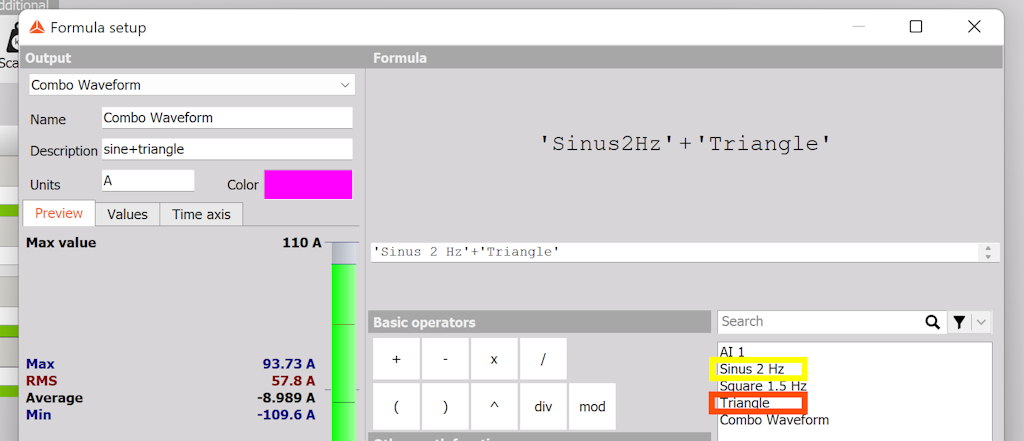Viewport: 1024px width, 441px height.
Task: Select AI 1 channel in list
Action: [x=731, y=351]
